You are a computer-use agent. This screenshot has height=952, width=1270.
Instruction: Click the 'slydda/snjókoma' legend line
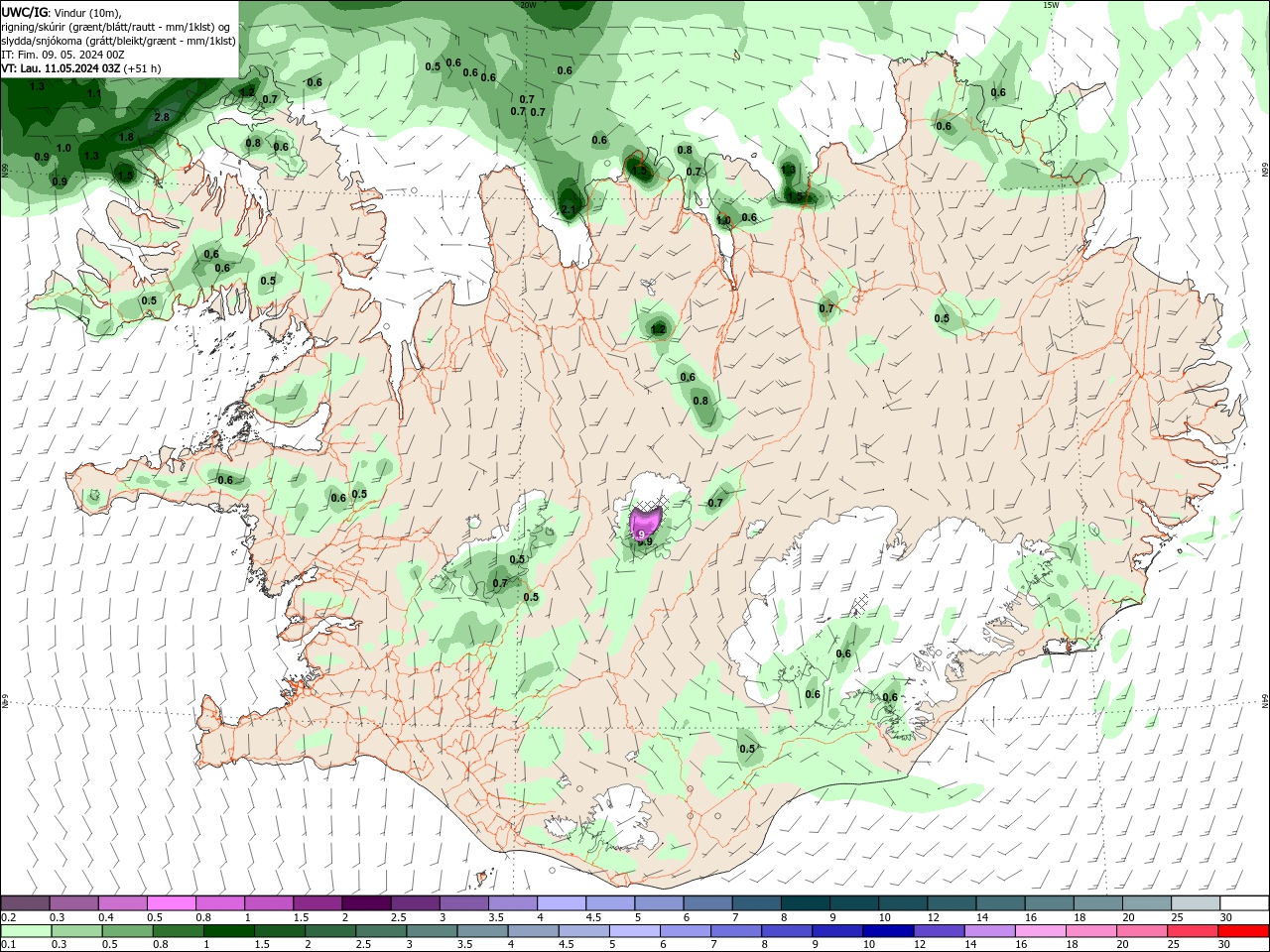click(x=118, y=41)
